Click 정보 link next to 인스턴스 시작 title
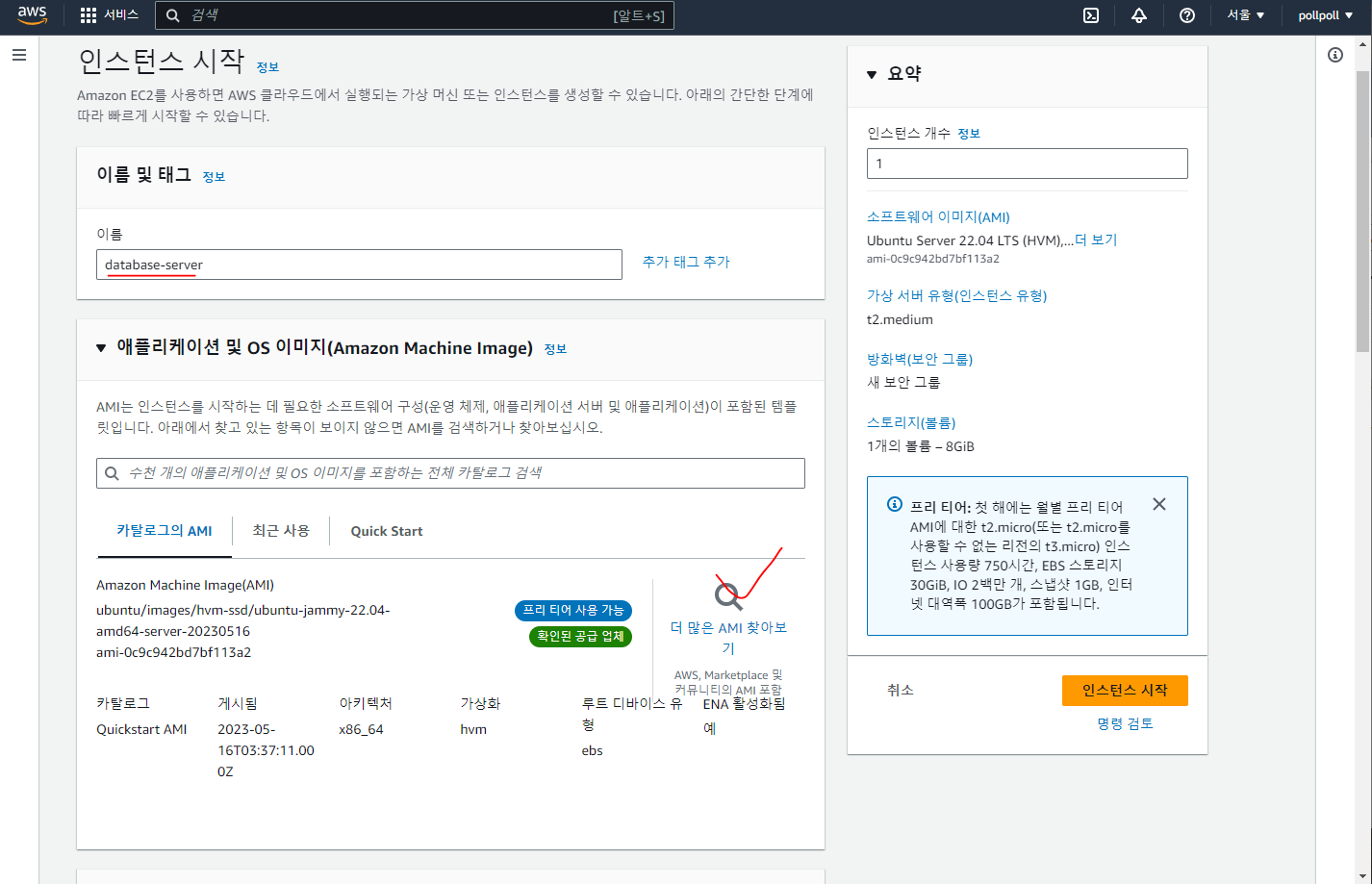 tap(267, 66)
